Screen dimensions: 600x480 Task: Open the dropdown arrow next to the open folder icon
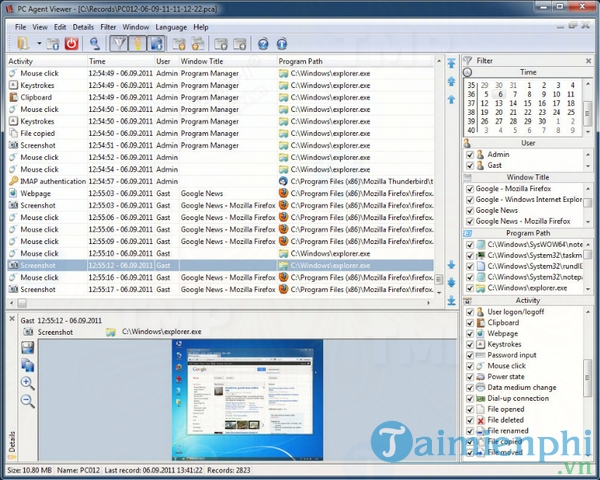pyautogui.click(x=39, y=44)
